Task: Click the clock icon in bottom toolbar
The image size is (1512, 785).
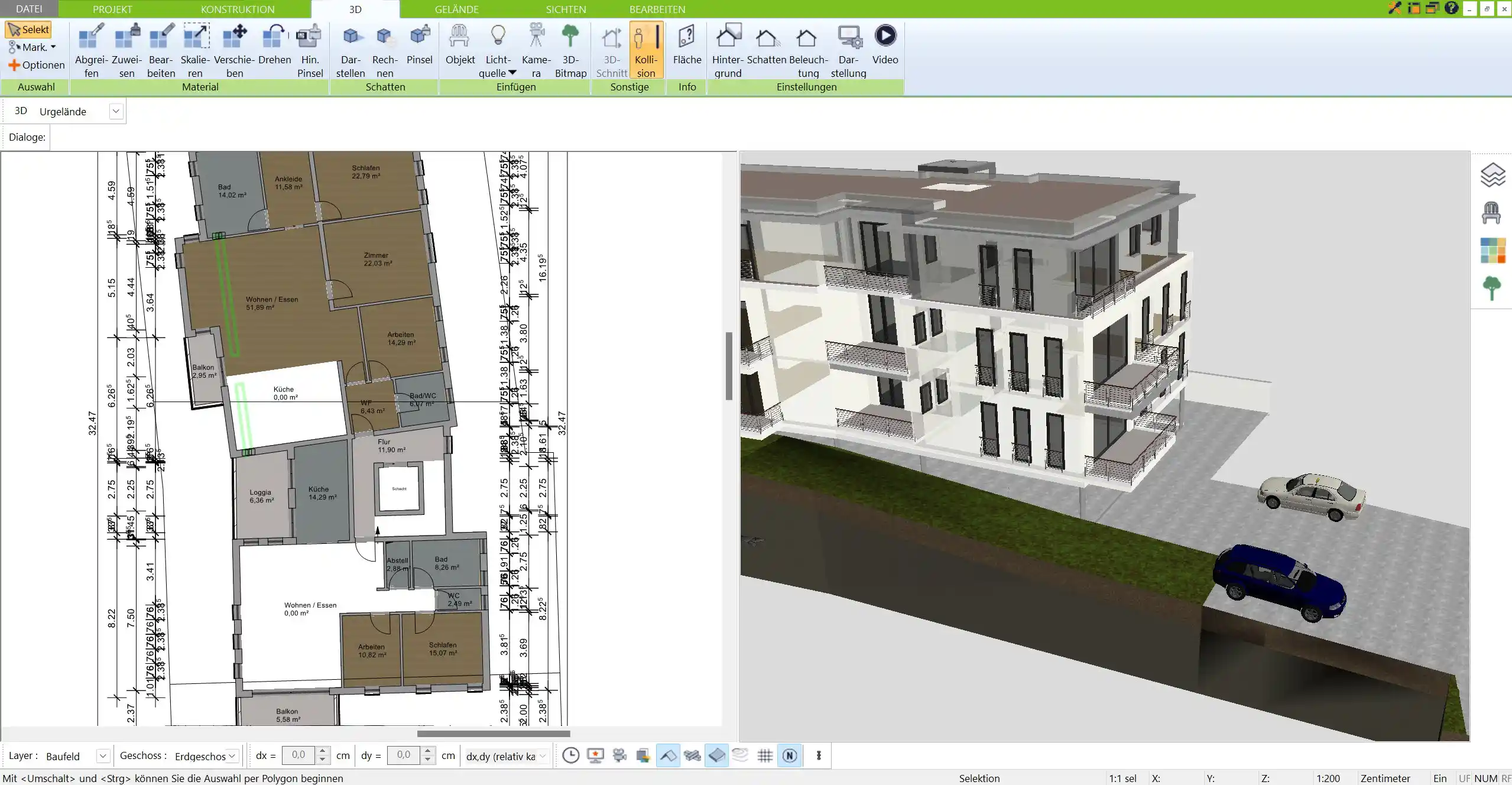Action: pyautogui.click(x=570, y=755)
